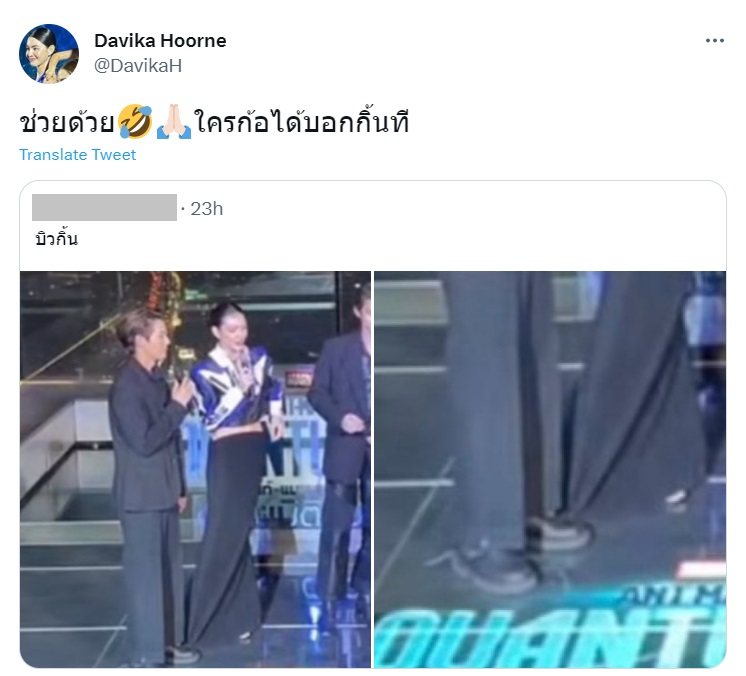Open the tweet's more options menu

coord(714,41)
